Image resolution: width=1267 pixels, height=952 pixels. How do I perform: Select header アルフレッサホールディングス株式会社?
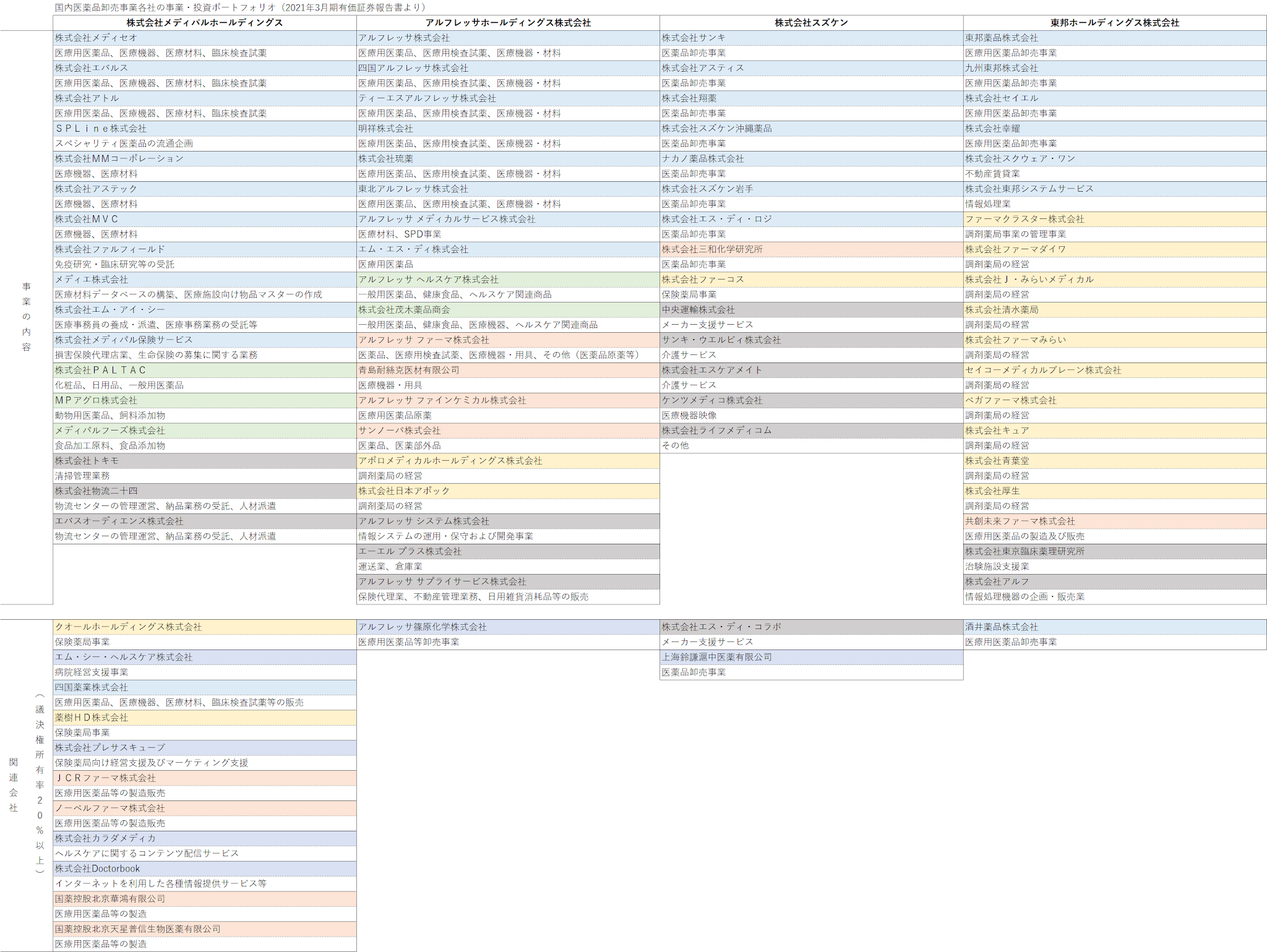[508, 23]
